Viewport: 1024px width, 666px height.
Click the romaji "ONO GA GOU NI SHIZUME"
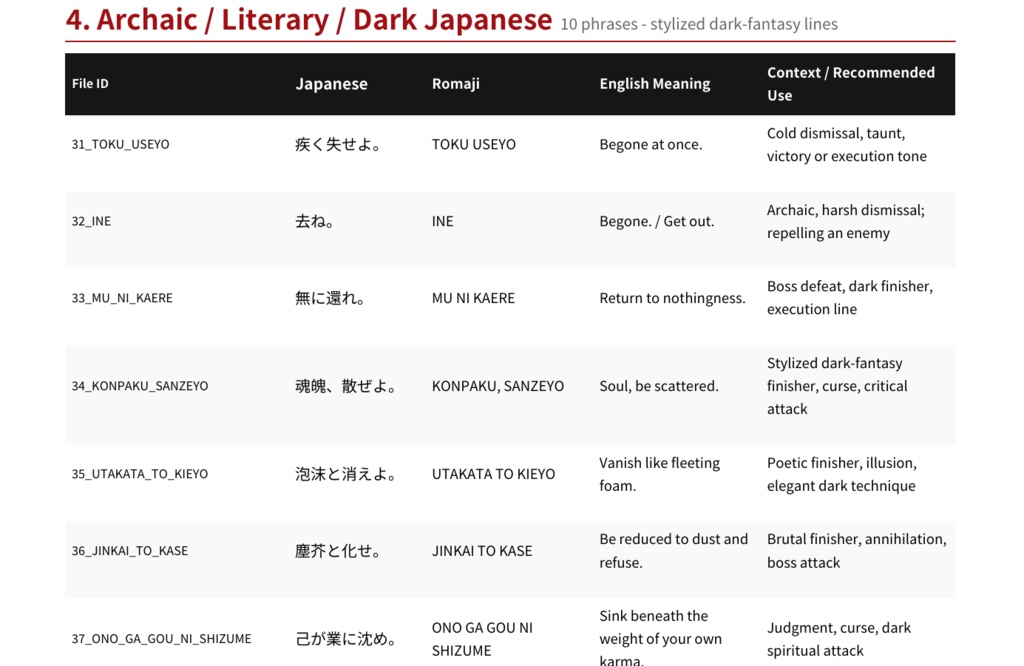(482, 639)
